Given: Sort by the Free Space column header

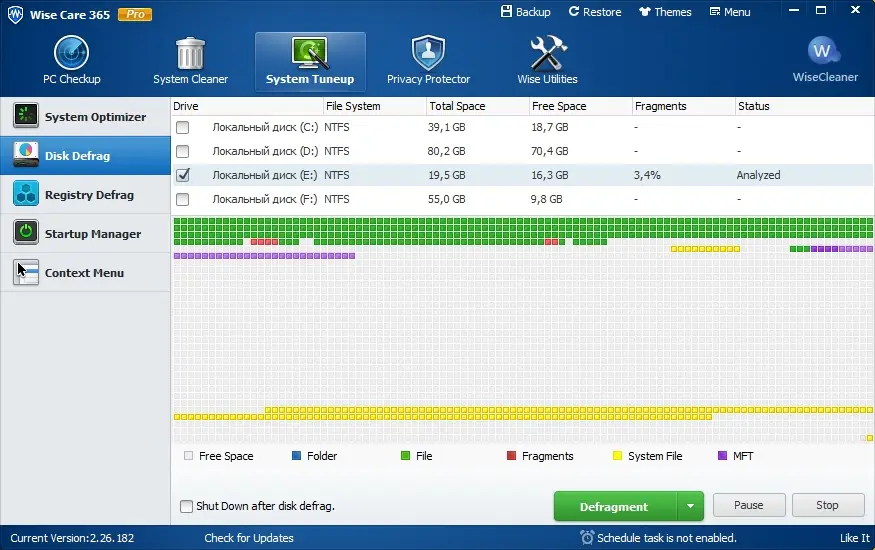Looking at the screenshot, I should [580, 106].
